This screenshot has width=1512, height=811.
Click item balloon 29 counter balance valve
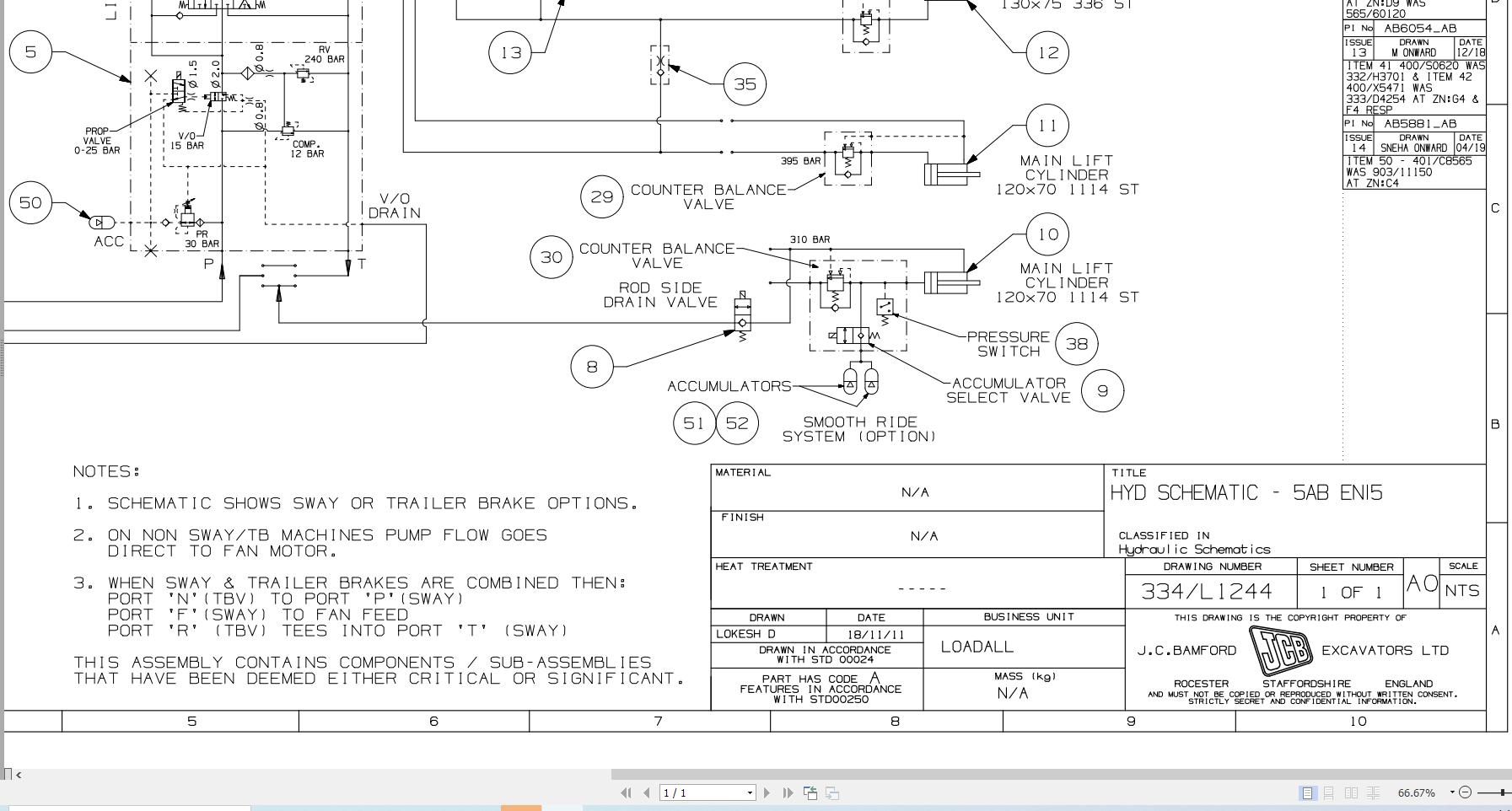click(x=602, y=196)
